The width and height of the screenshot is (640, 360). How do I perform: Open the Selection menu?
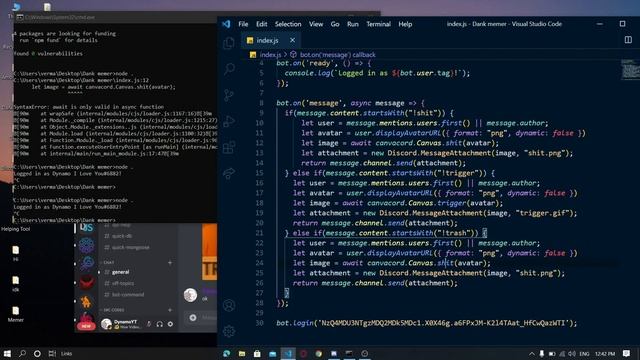(x=288, y=24)
